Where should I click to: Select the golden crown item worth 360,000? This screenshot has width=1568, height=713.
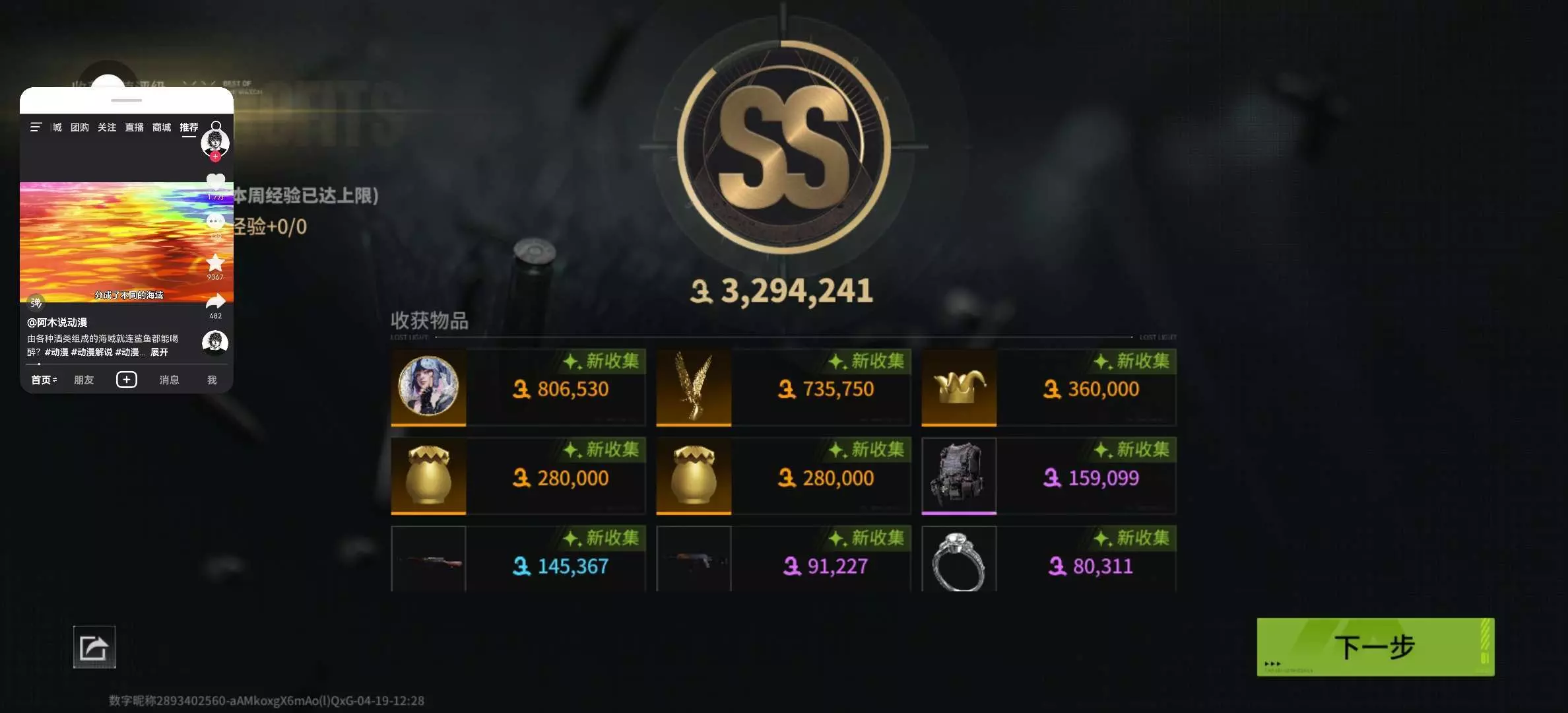(x=1049, y=388)
